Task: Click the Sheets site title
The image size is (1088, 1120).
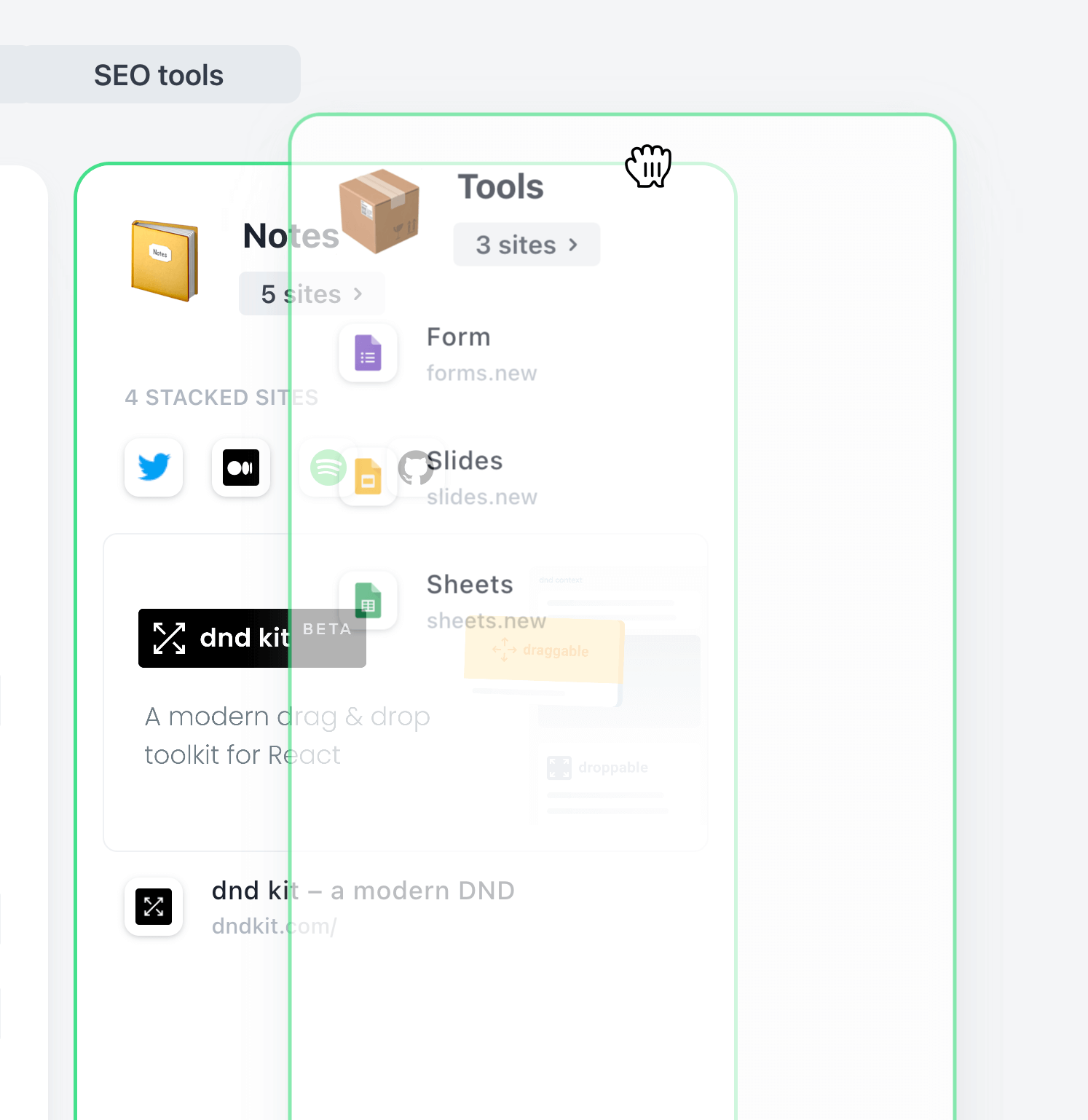Action: coord(470,585)
